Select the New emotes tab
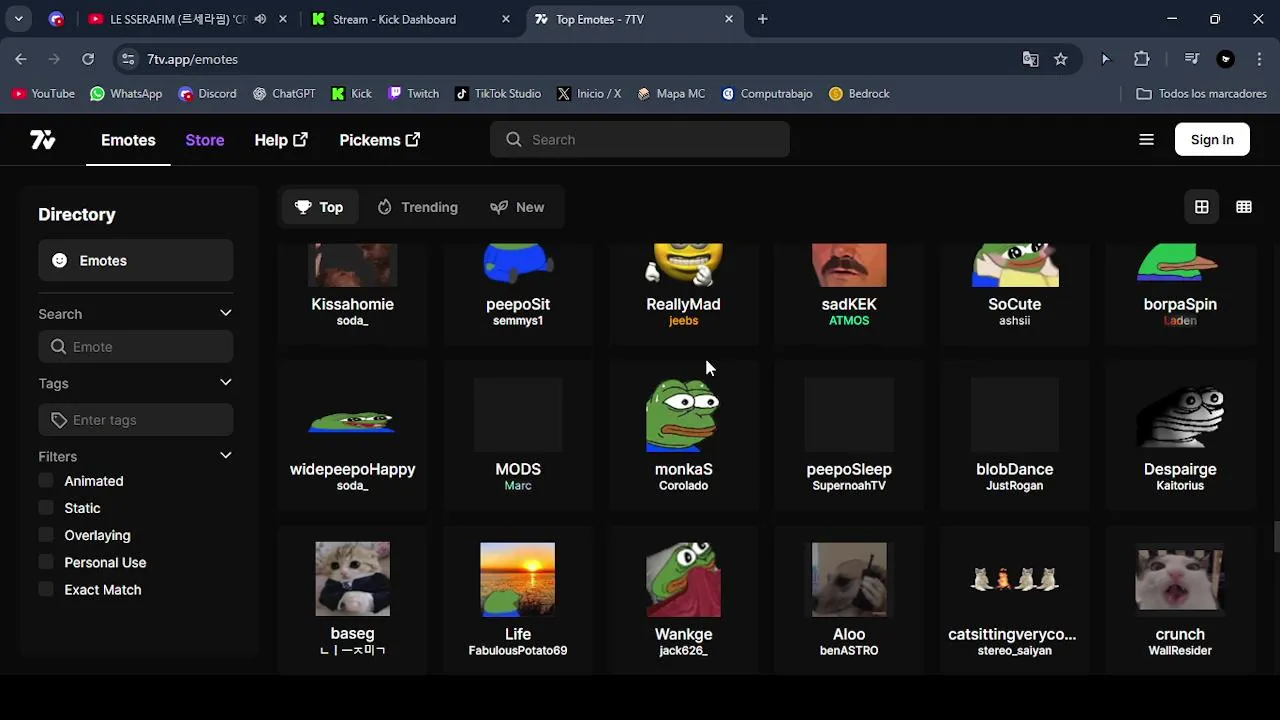Screen dimensions: 1280x720 [x=517, y=207]
